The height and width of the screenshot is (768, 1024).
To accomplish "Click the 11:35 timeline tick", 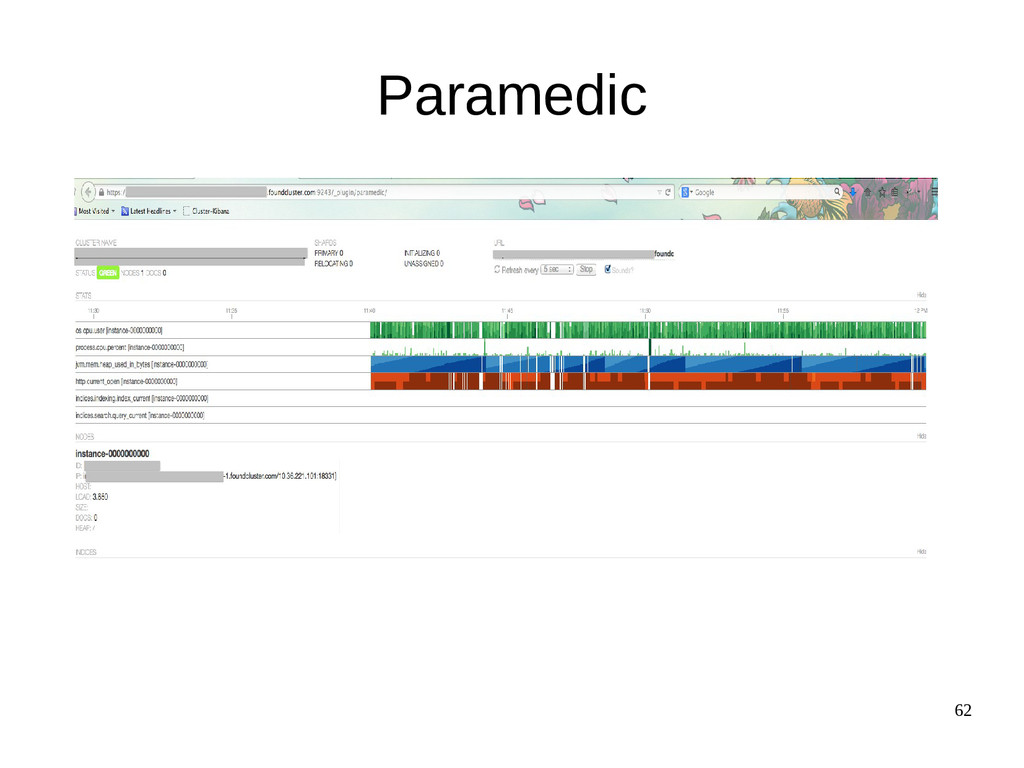I will click(x=231, y=312).
